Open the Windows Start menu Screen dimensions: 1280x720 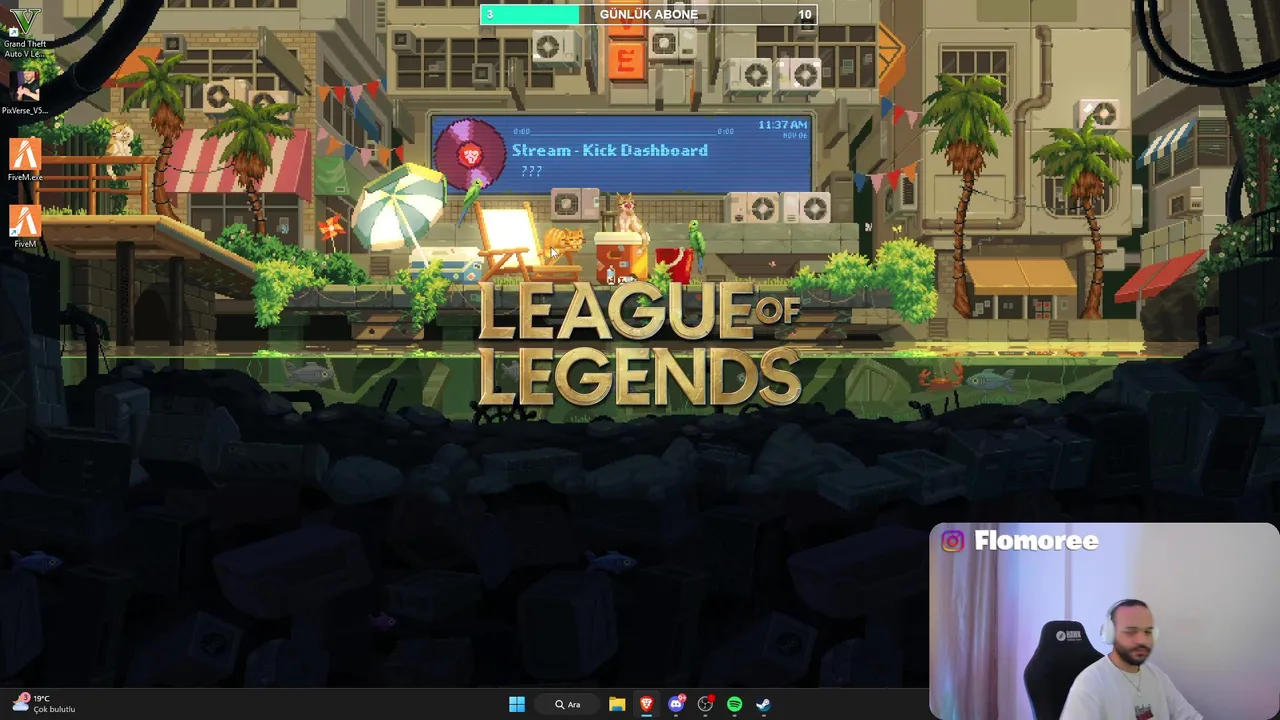517,704
